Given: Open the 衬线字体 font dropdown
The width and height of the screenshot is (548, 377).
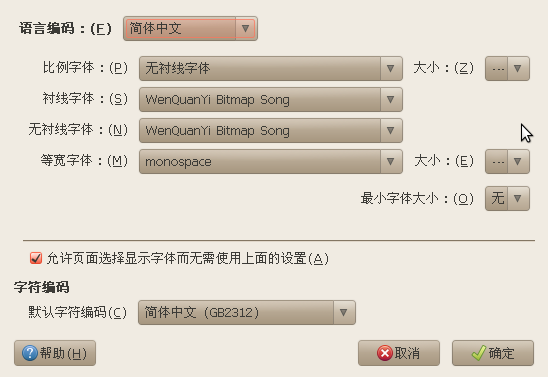Looking at the screenshot, I should click(x=271, y=100).
